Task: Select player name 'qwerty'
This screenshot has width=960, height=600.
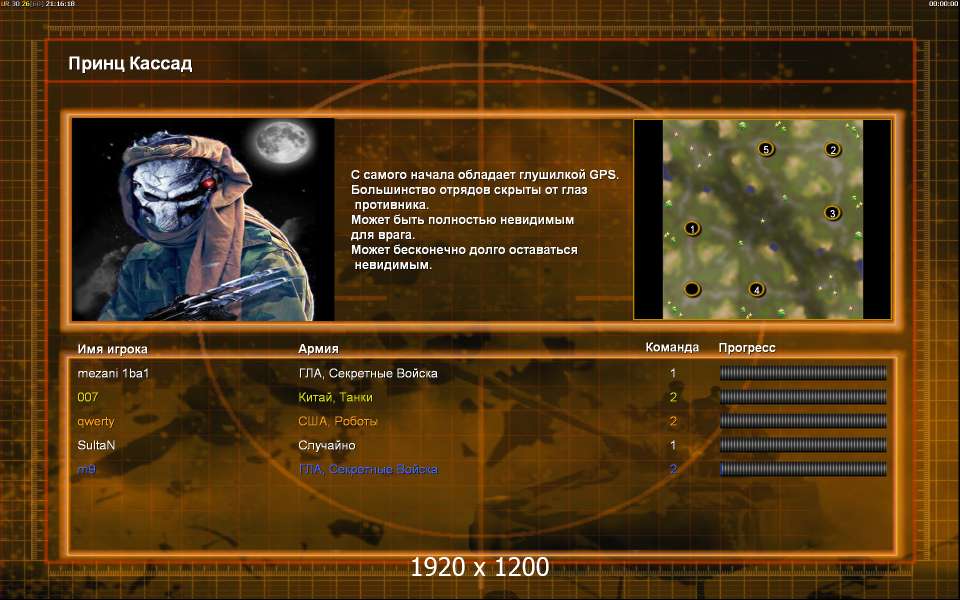Action: coord(96,422)
